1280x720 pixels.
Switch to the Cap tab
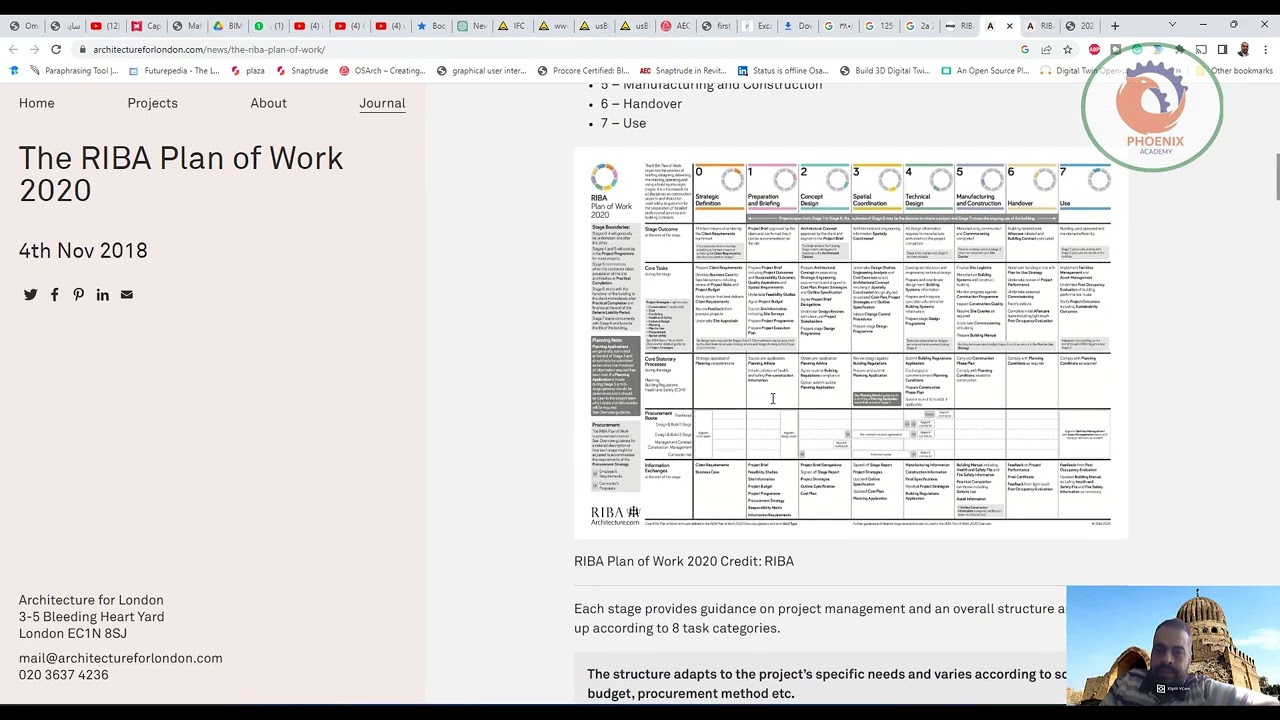146,26
